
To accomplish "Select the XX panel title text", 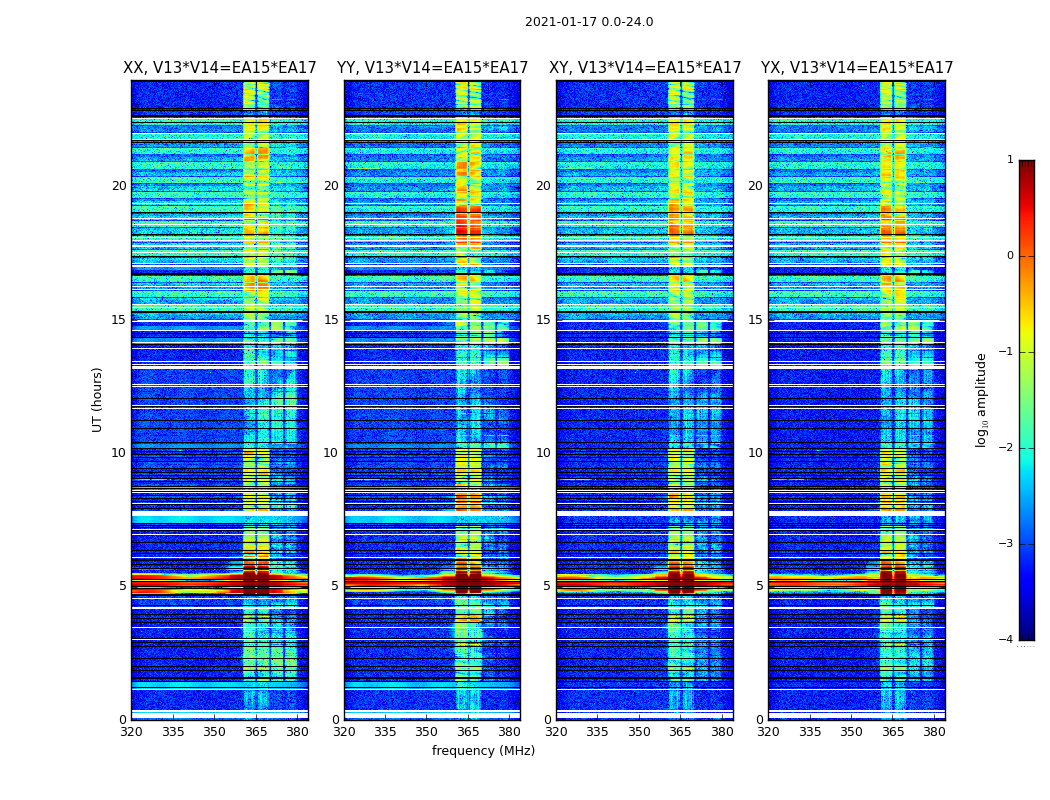I will click(219, 68).
